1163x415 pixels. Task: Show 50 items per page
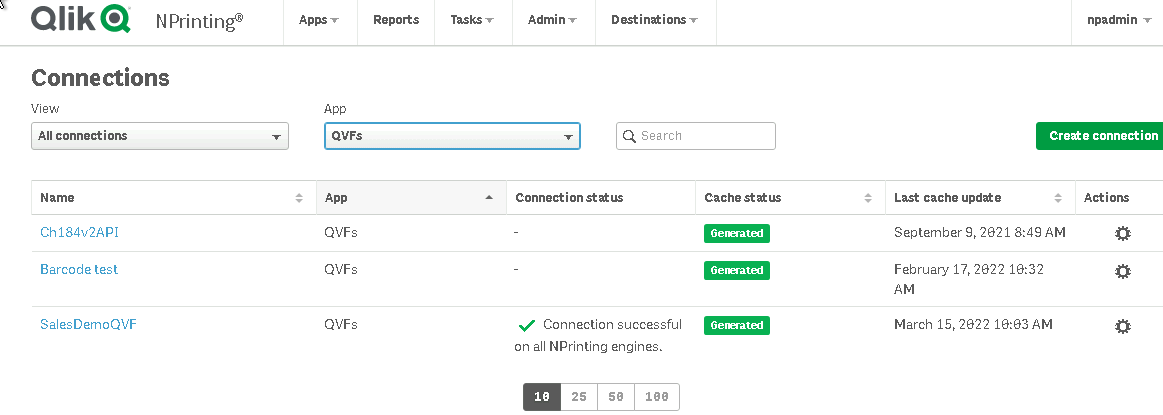616,397
